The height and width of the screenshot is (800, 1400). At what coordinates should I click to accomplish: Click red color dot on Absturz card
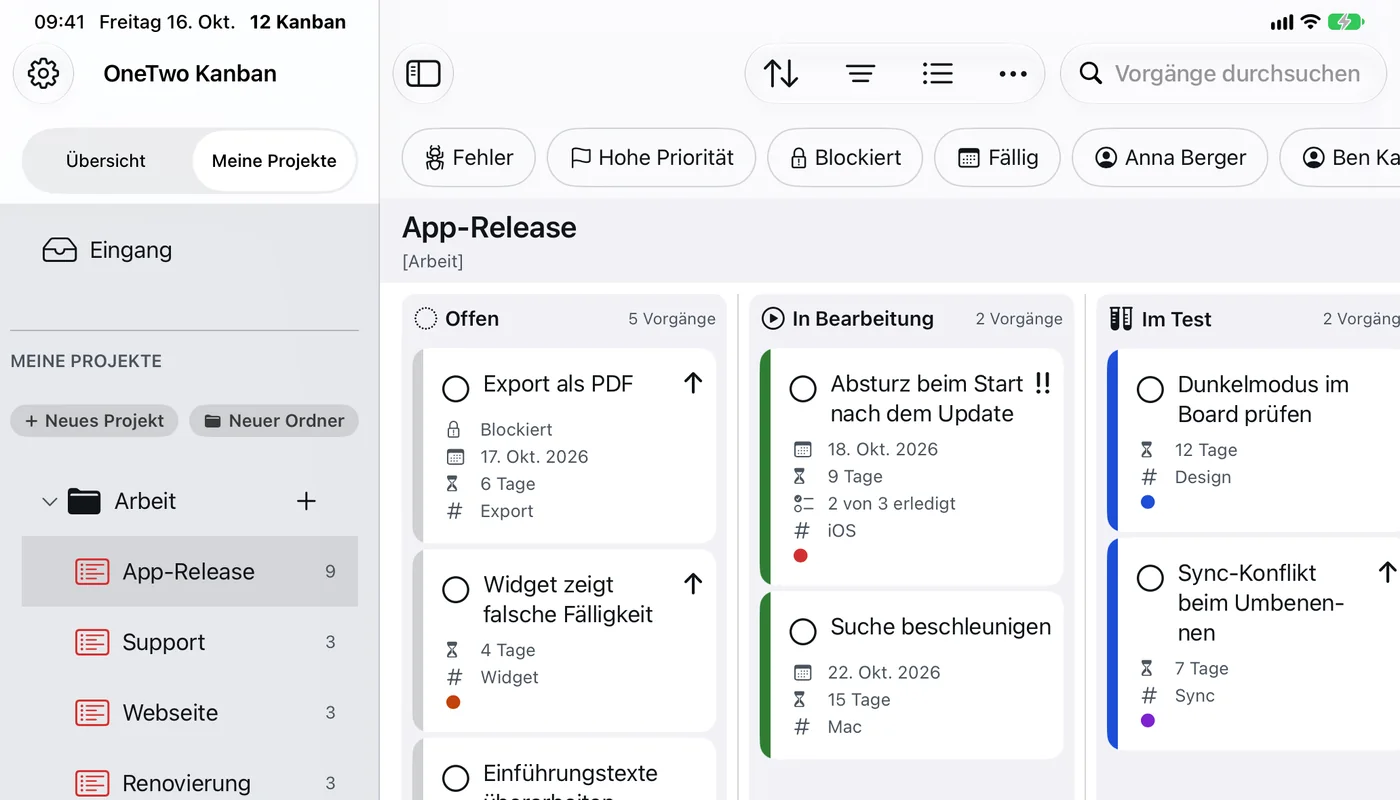point(800,555)
